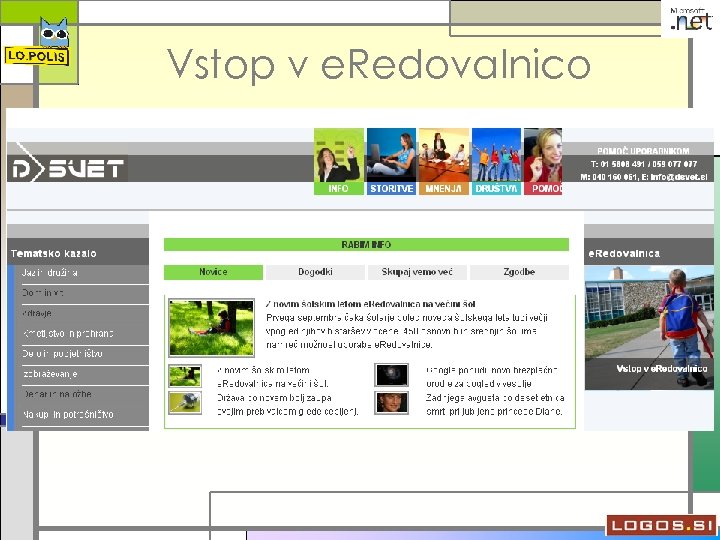Screen dimensions: 720x540
Task: Open the DRUŠTVA section banner
Action: point(496,161)
